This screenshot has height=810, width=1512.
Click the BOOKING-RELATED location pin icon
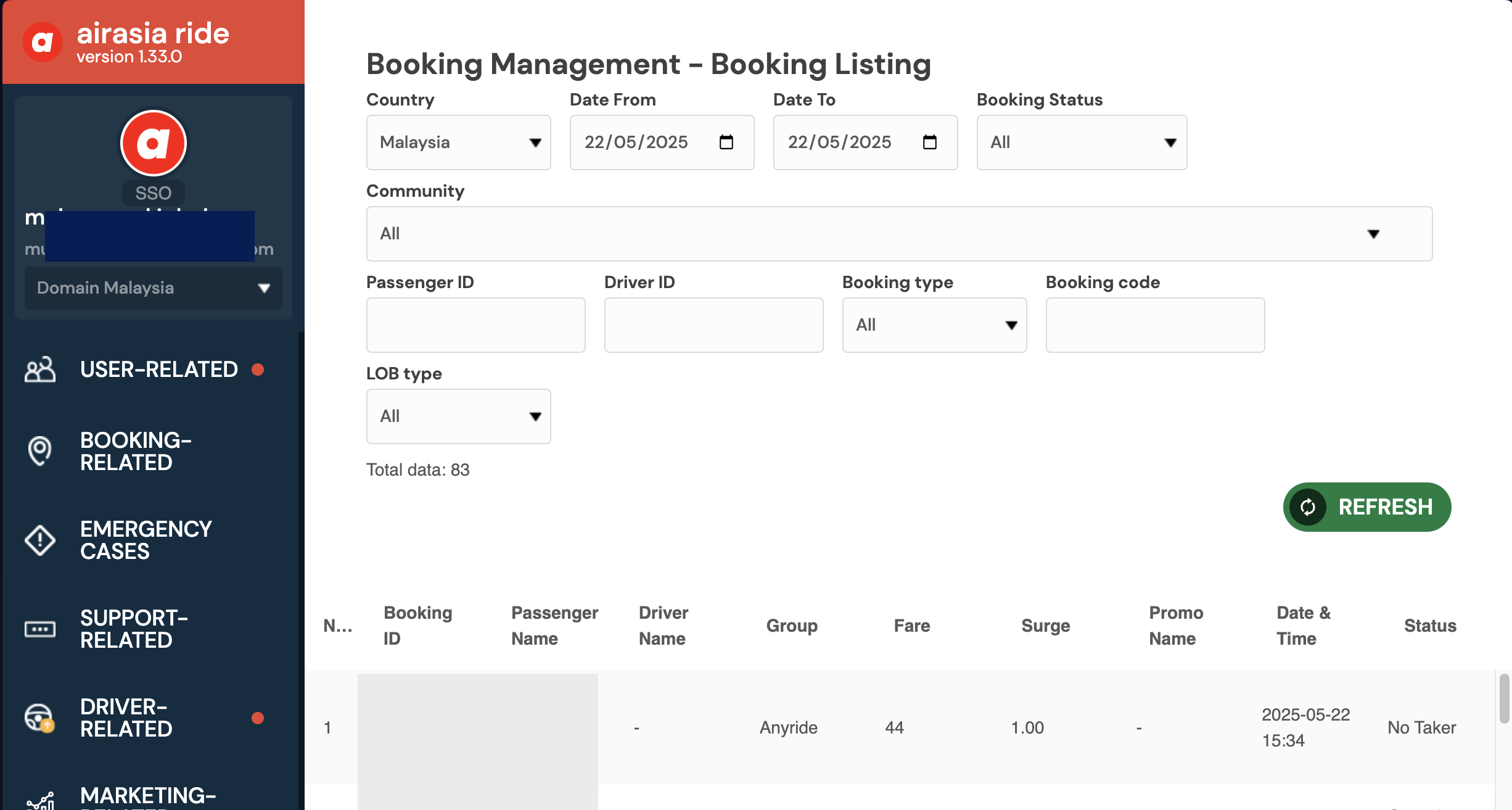coord(40,451)
